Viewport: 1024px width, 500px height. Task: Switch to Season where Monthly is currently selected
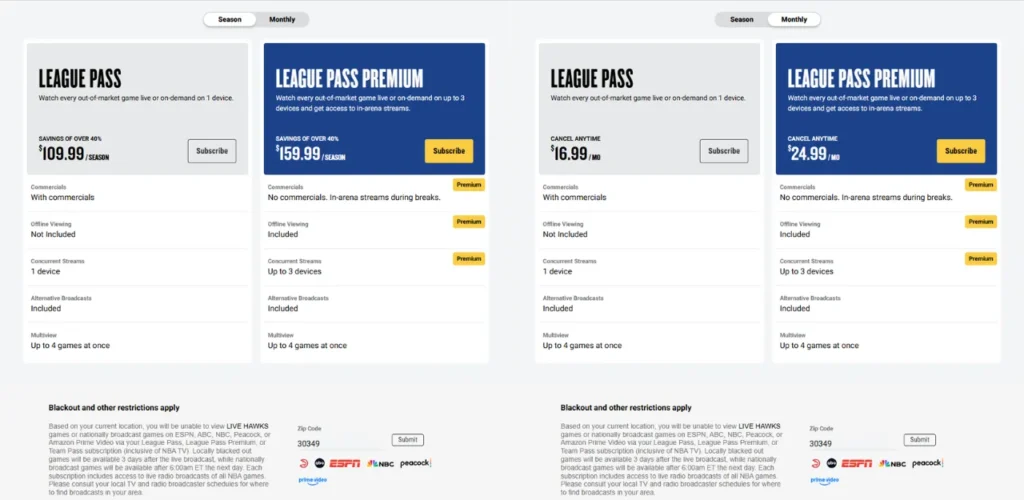click(742, 19)
